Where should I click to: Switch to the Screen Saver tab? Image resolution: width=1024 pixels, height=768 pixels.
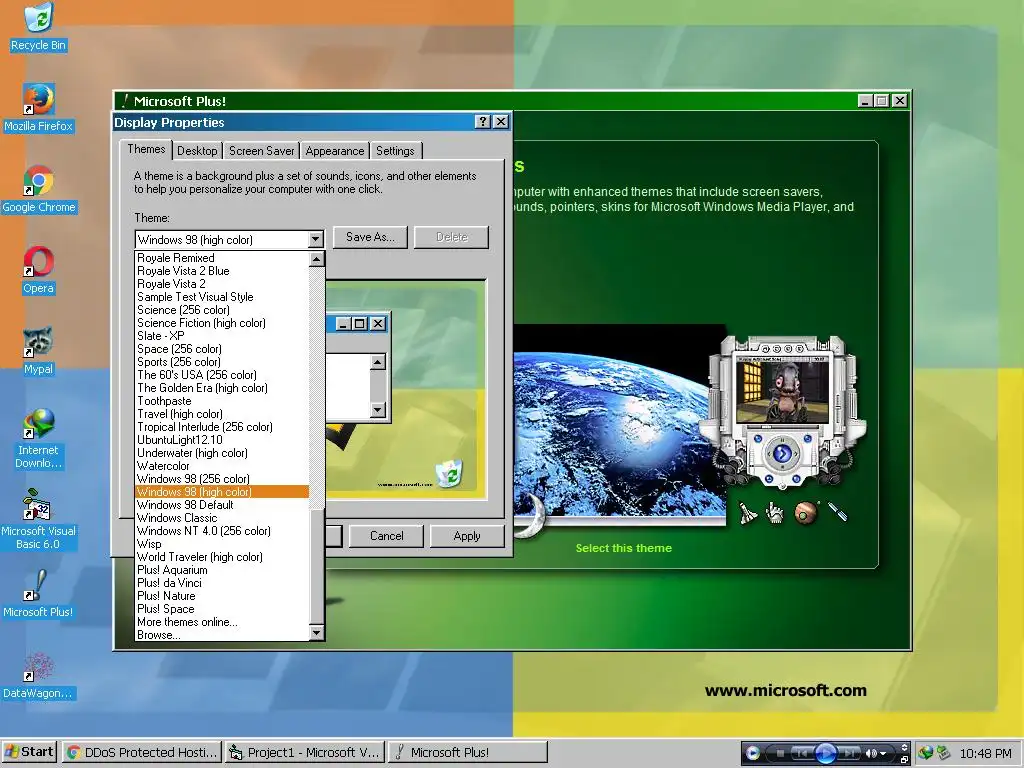(x=261, y=151)
